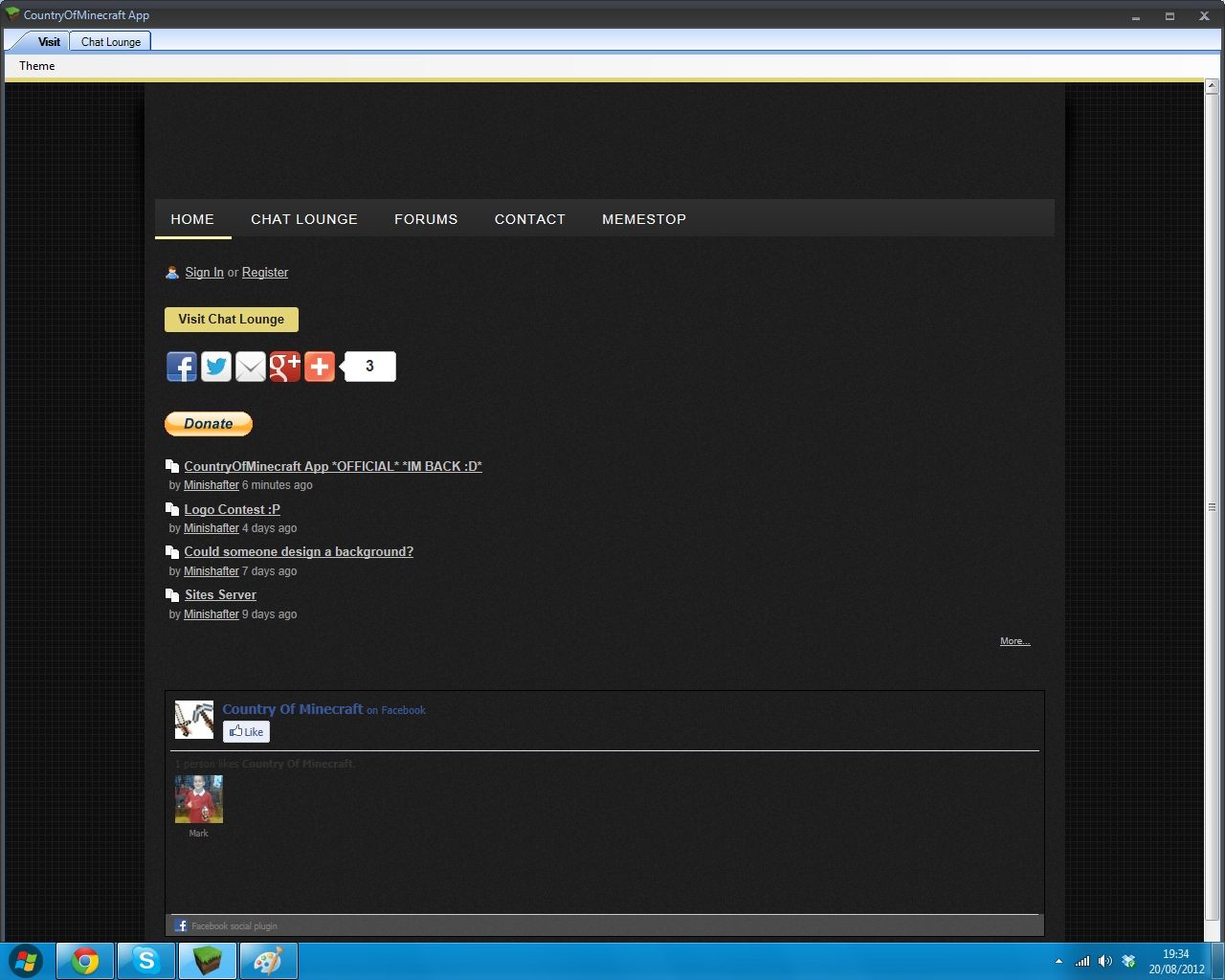Click the Register link
The height and width of the screenshot is (980, 1225).
pos(265,273)
